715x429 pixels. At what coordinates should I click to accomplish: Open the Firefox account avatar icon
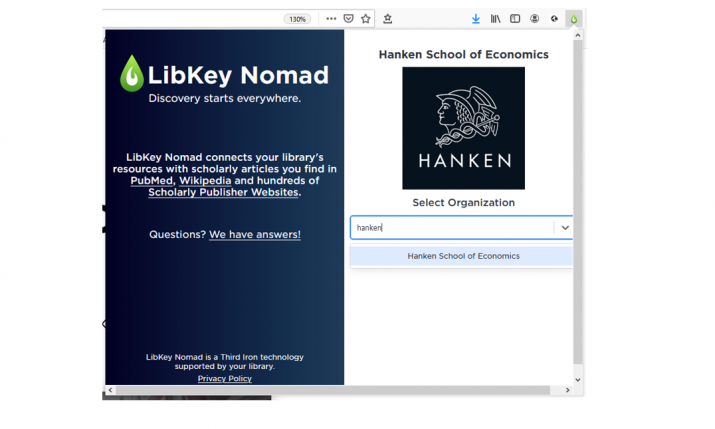535,18
